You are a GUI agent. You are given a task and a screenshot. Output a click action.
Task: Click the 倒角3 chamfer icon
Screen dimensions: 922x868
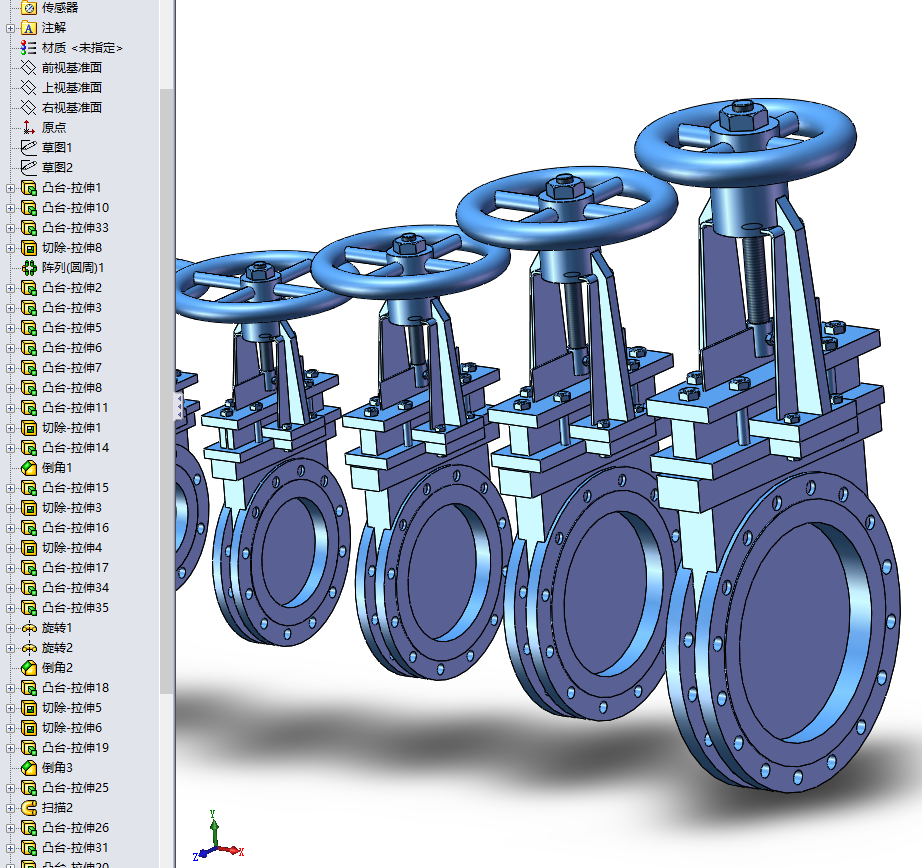[28, 767]
